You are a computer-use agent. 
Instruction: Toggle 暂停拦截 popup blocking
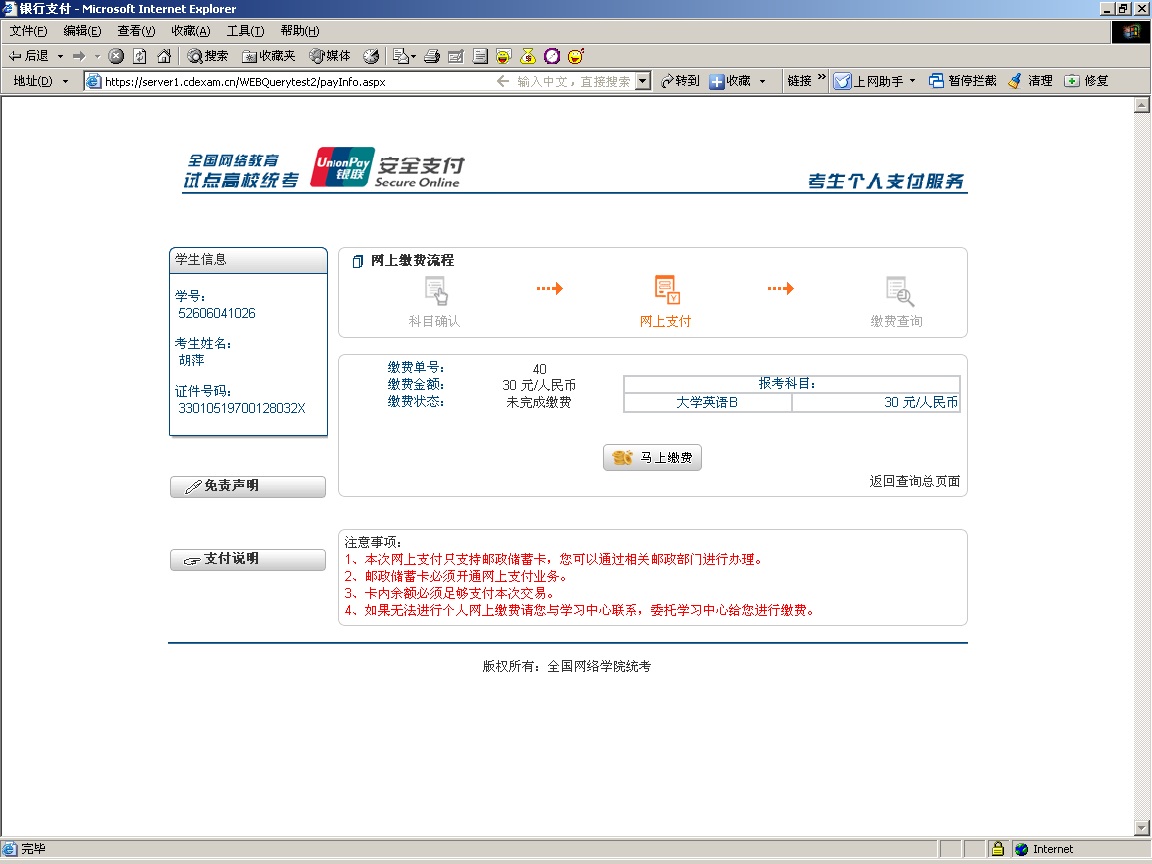(962, 81)
